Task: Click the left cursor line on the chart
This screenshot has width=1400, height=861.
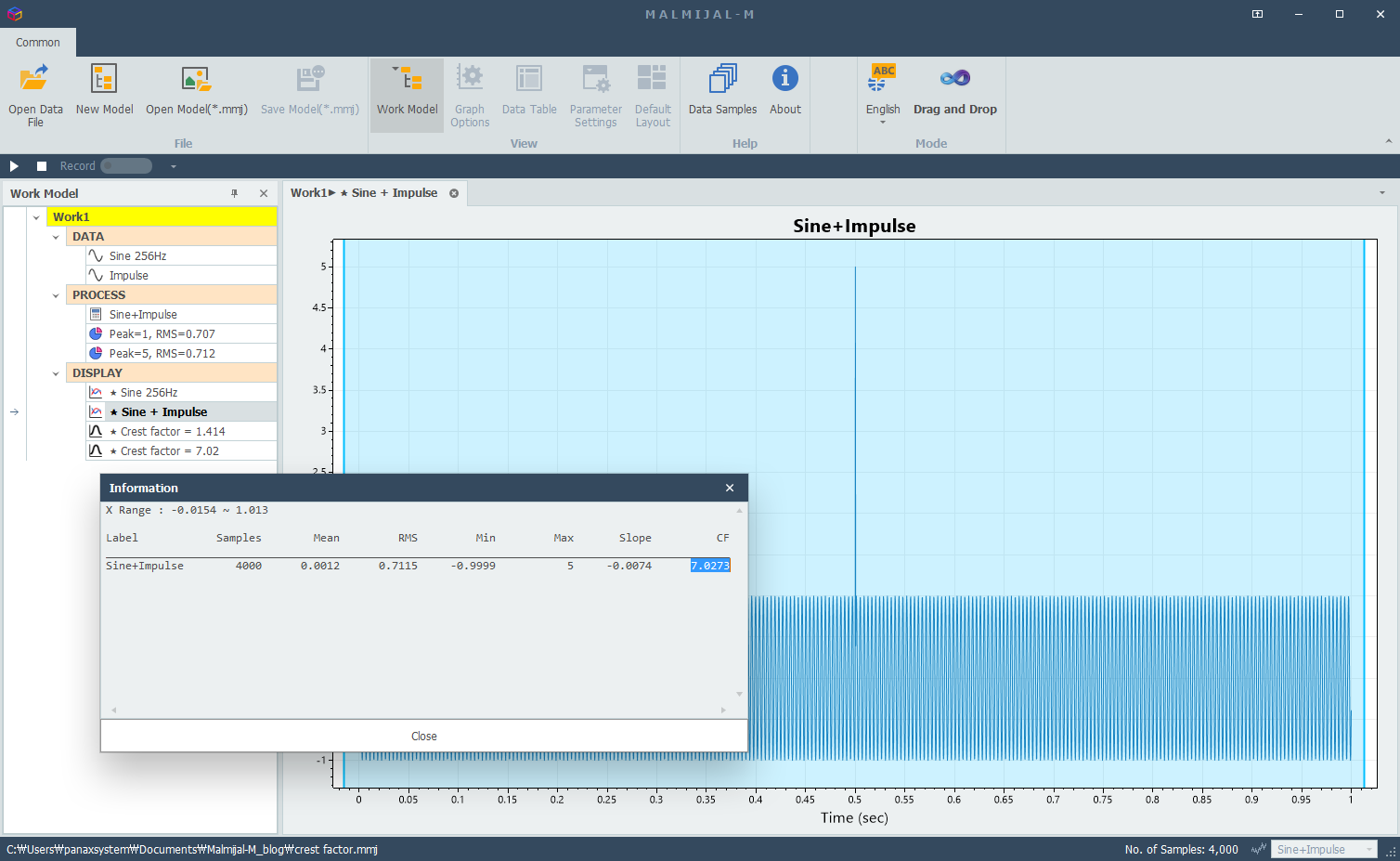Action: pos(344,358)
